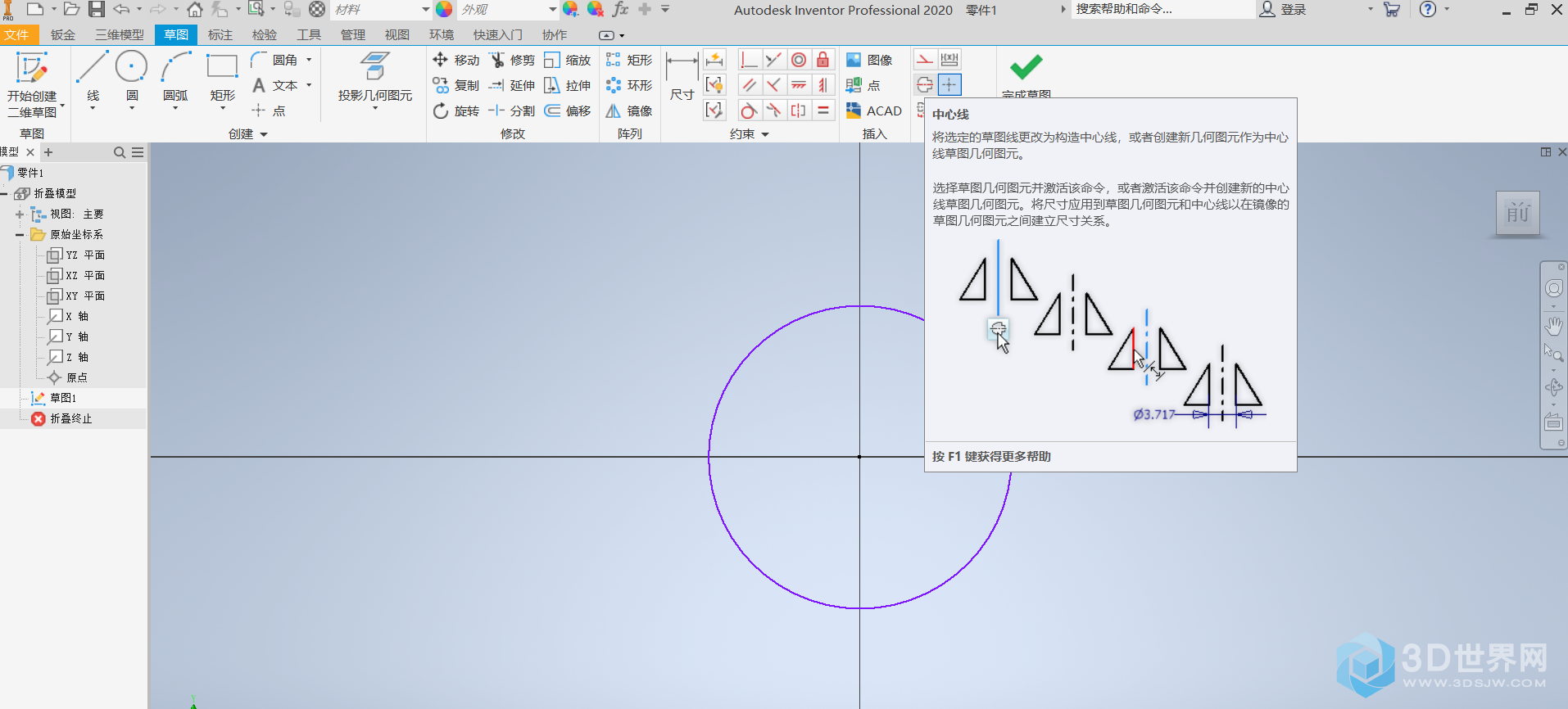Apply the Fix (lock) constraint
Image resolution: width=1568 pixels, height=709 pixels.
coord(823,60)
